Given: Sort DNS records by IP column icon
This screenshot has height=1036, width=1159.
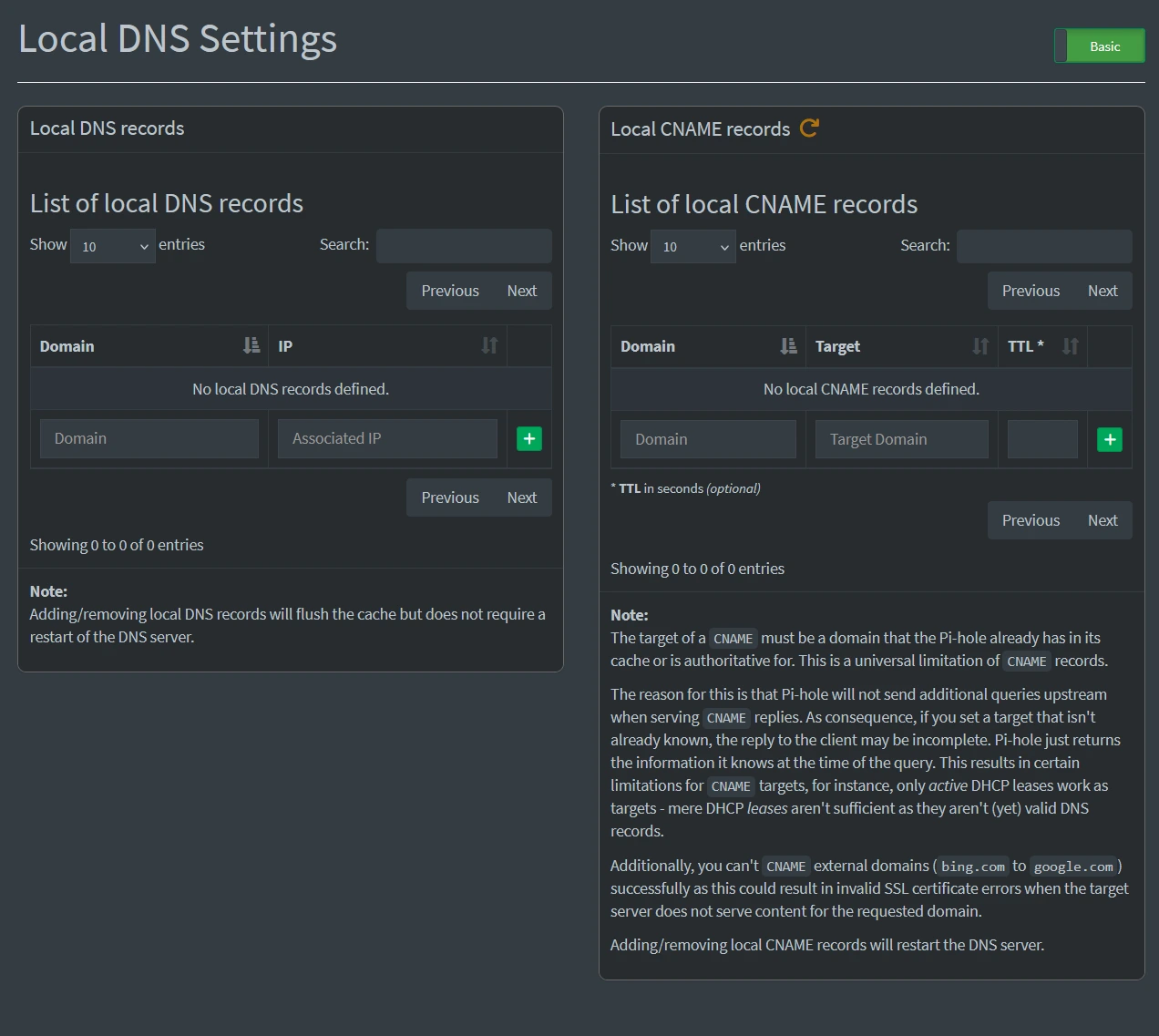Looking at the screenshot, I should click(490, 345).
